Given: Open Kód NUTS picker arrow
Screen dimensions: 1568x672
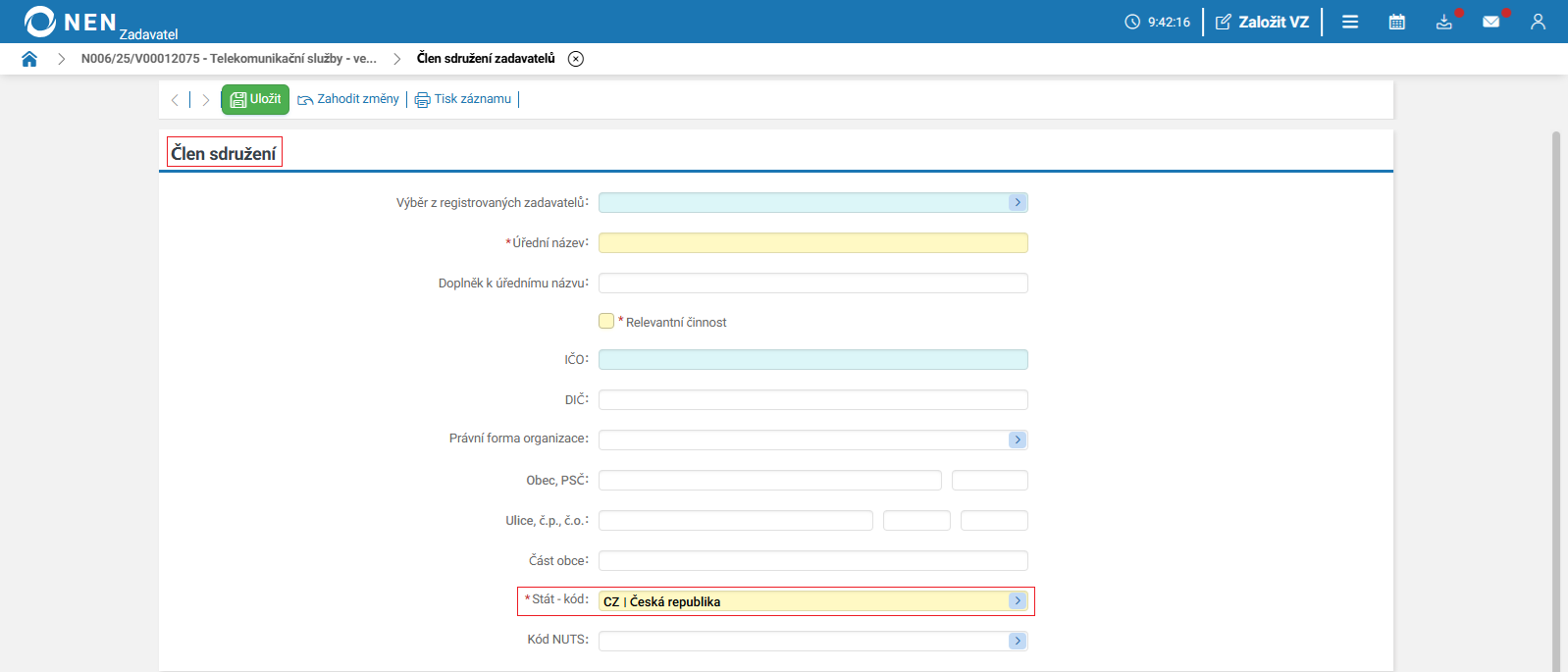Looking at the screenshot, I should click(x=1018, y=641).
